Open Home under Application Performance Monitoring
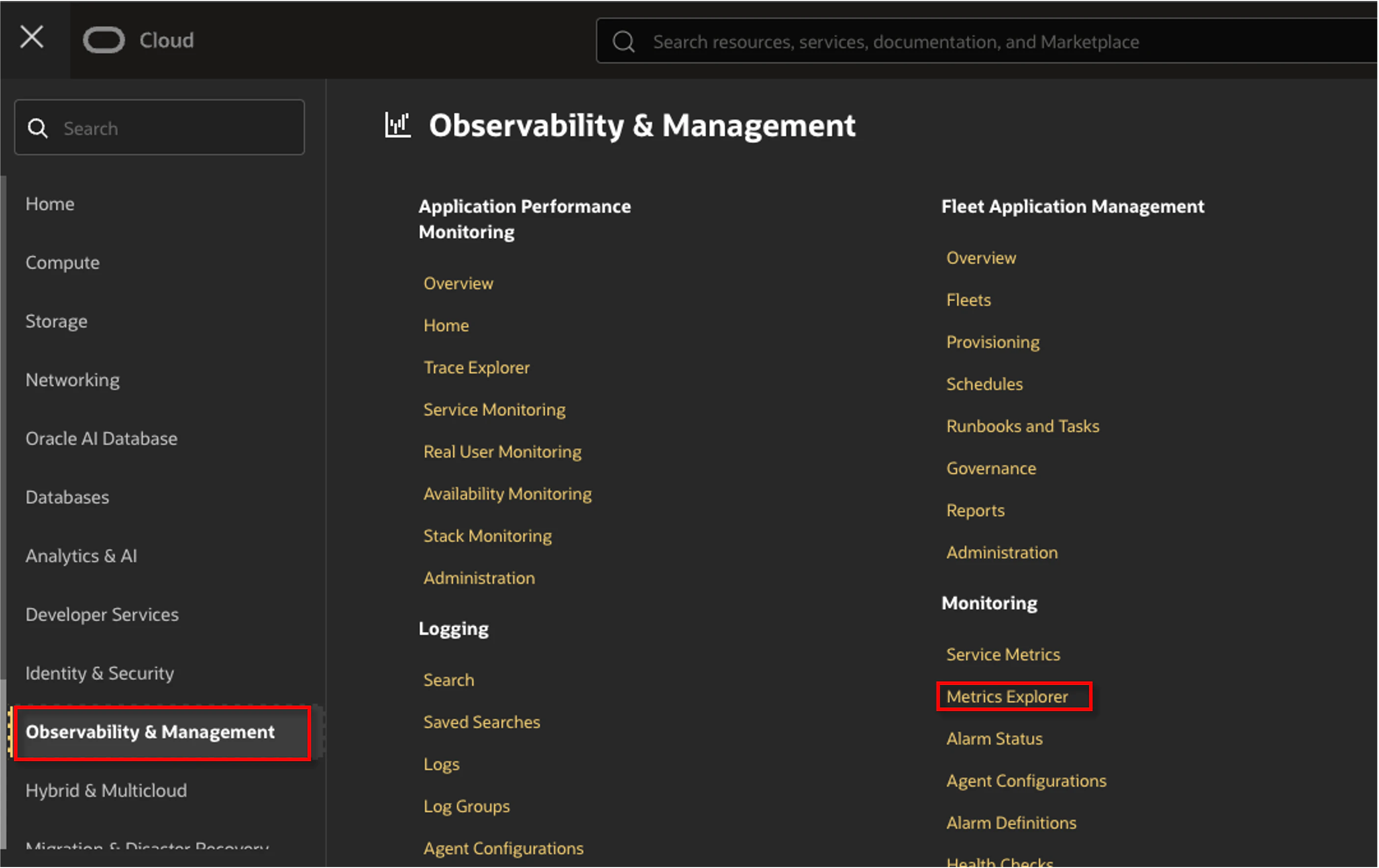 tap(446, 325)
